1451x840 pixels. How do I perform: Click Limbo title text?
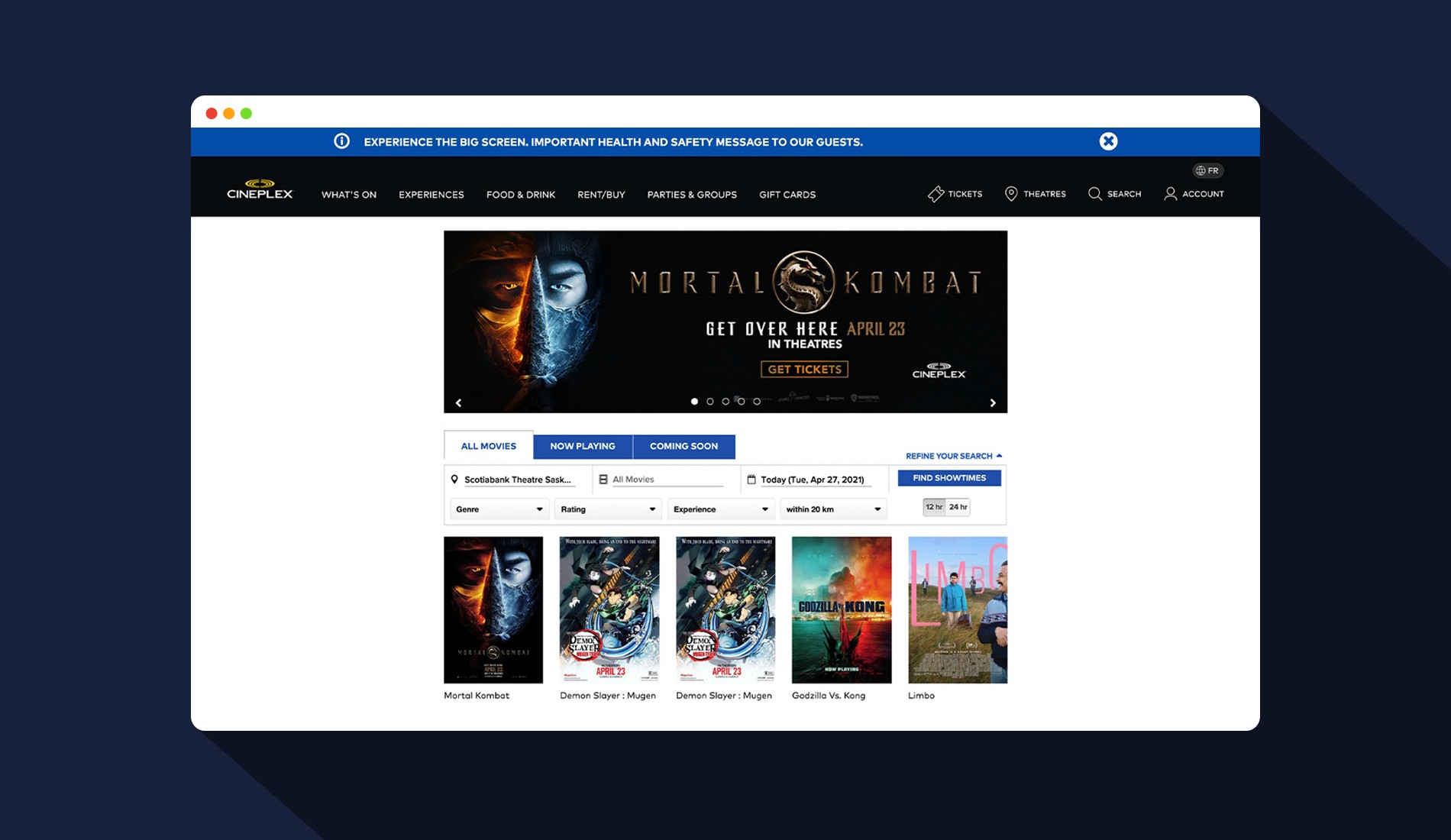(x=921, y=696)
